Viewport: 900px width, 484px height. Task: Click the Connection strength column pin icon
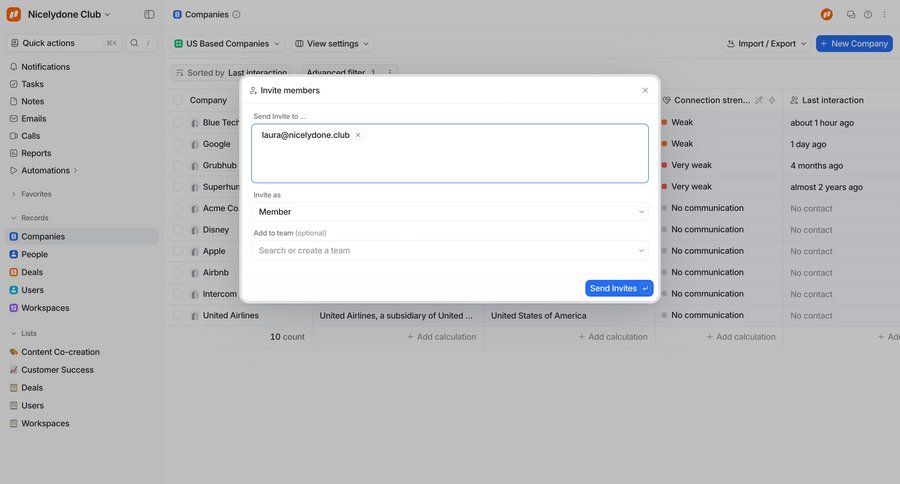pyautogui.click(x=759, y=100)
